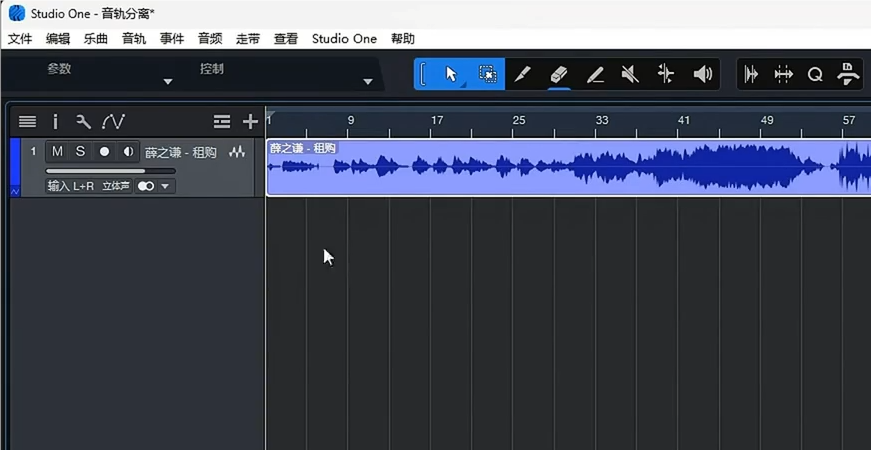
Task: Select the Listen speaker tool
Action: click(x=703, y=74)
